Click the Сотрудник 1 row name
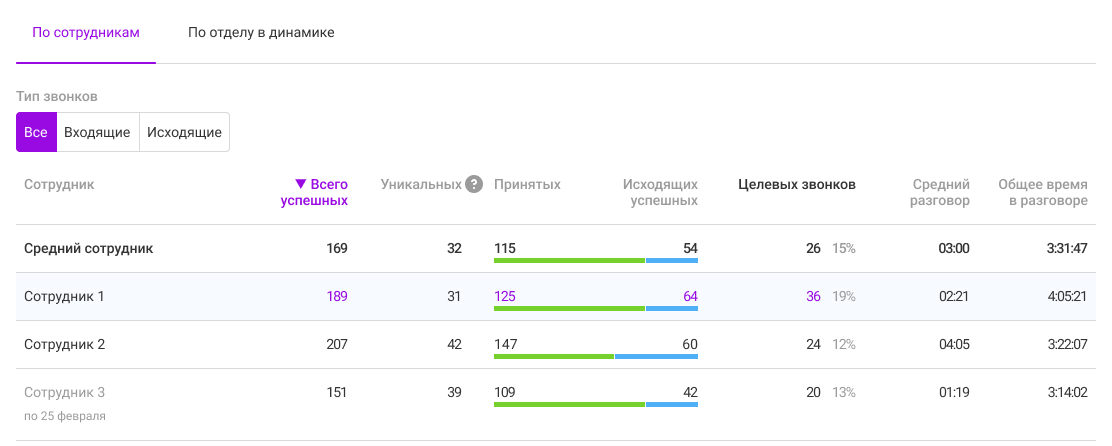 click(x=64, y=297)
